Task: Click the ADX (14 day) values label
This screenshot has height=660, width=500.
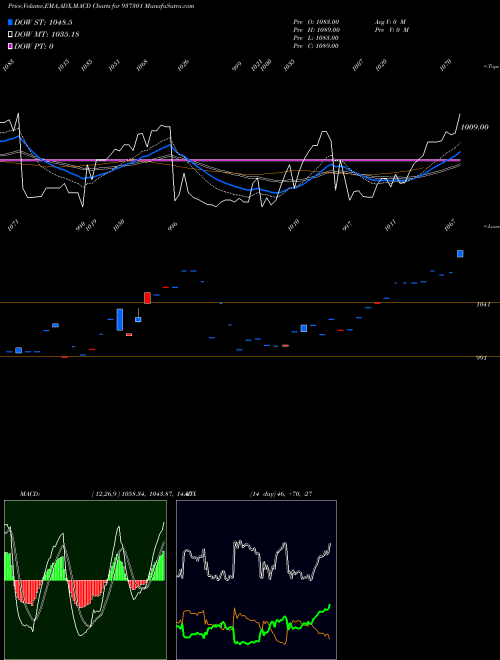Action: 281,494
